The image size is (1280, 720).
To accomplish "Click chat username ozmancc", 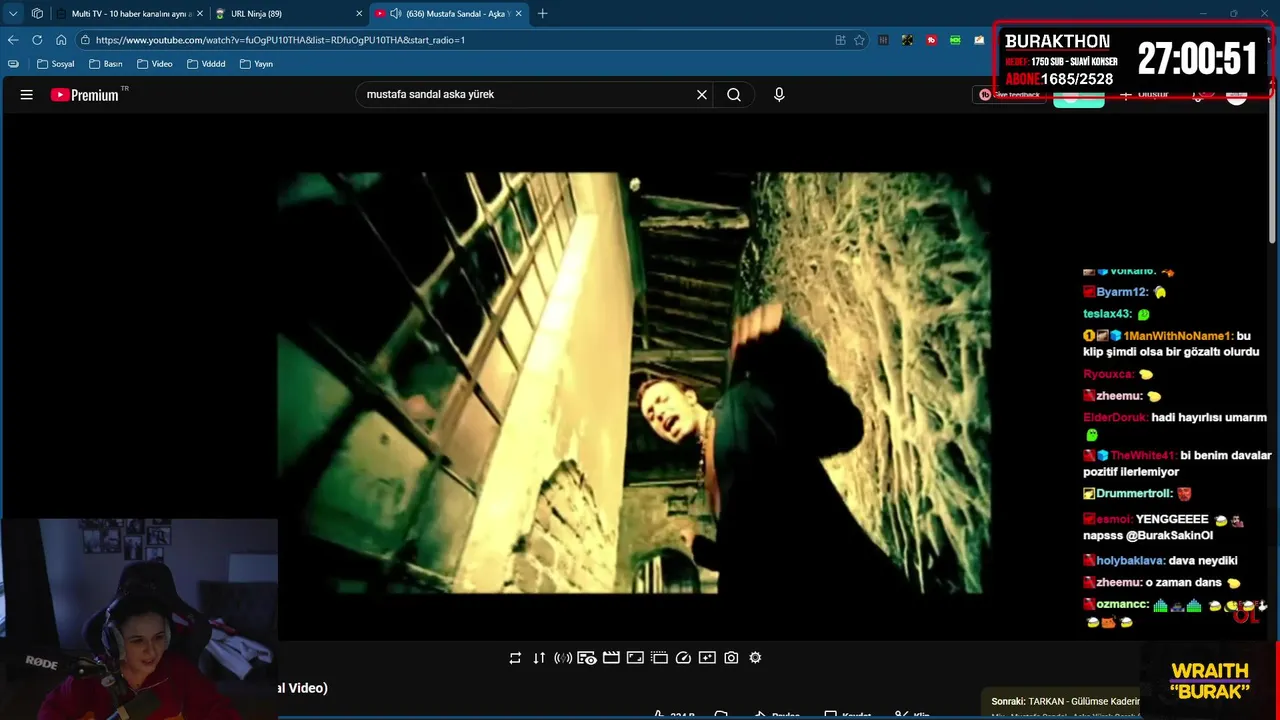I will tap(1122, 605).
